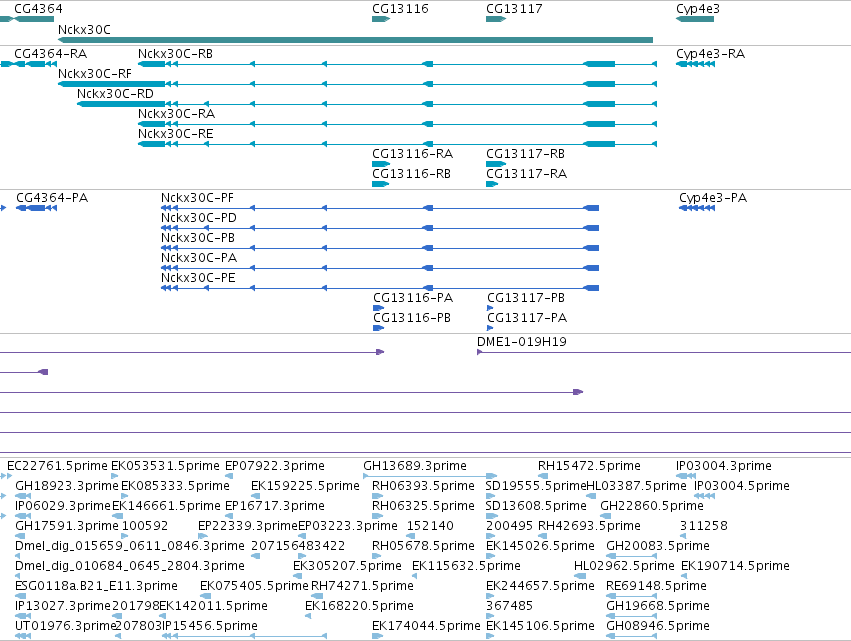This screenshot has width=851, height=641.
Task: Open EST EK159225.5prime
Action: 305,486
